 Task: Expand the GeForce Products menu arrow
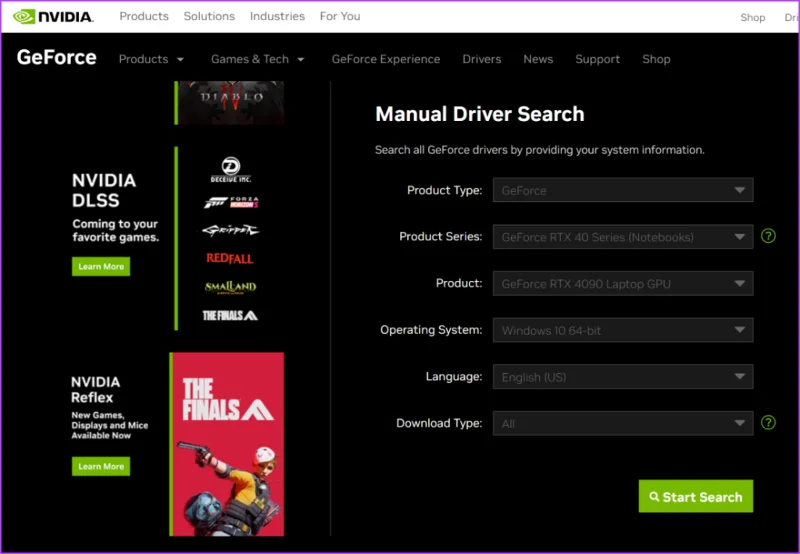pyautogui.click(x=180, y=60)
